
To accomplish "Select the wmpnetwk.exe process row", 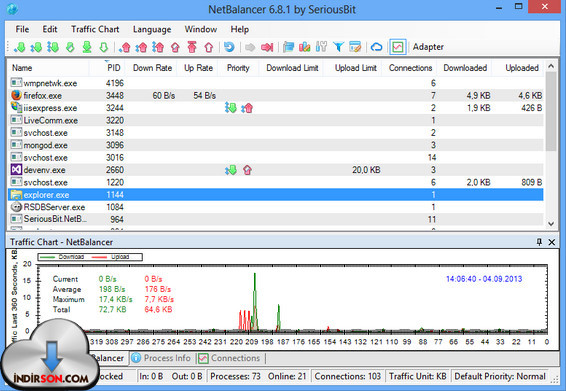I will [x=276, y=83].
